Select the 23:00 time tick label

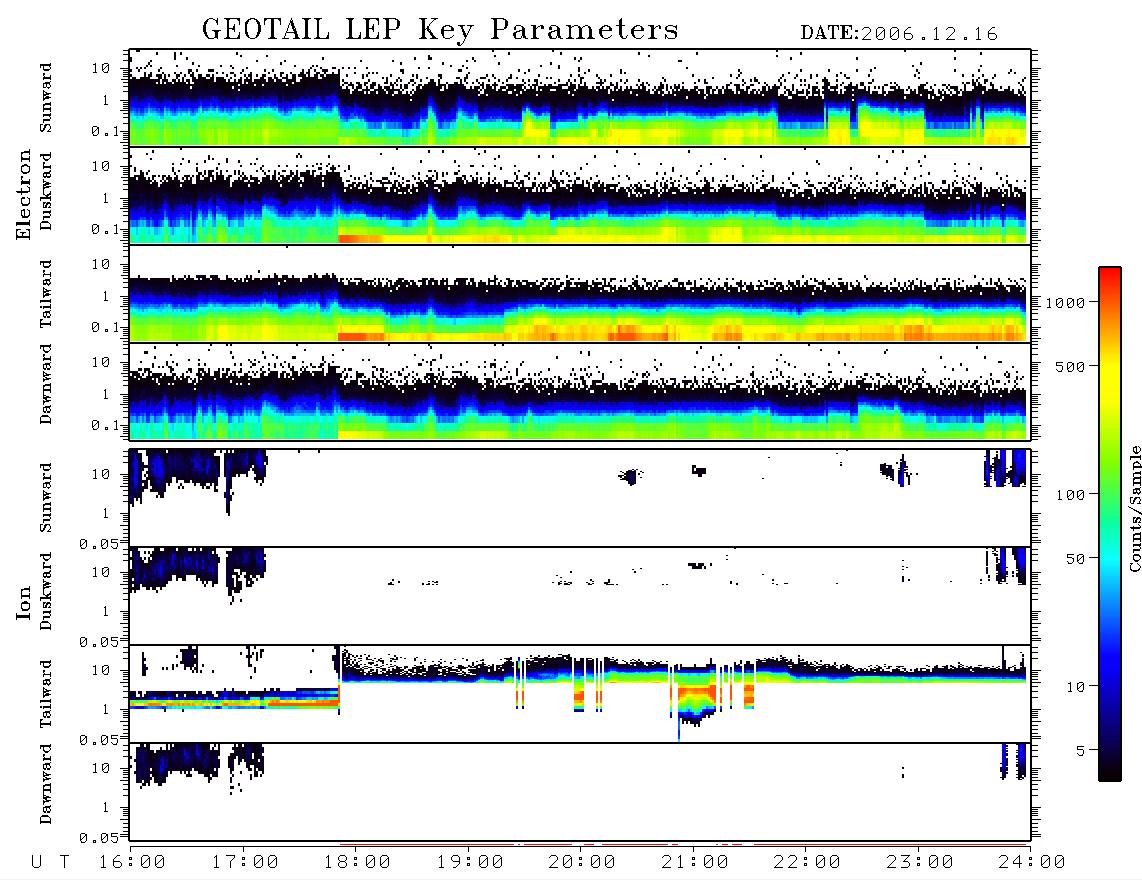[920, 863]
